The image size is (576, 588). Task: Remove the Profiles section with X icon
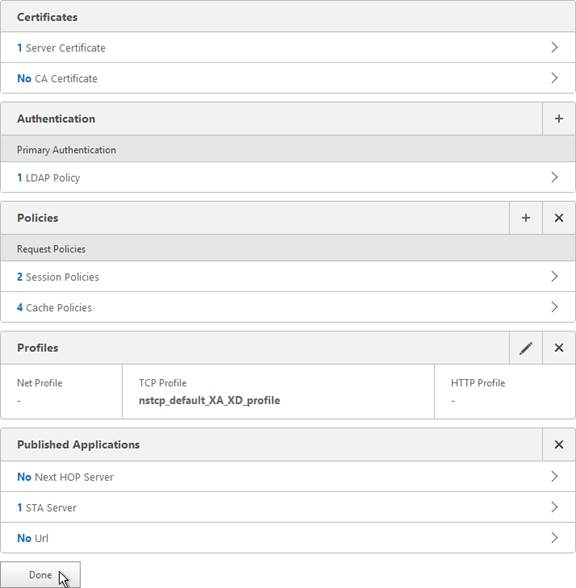[x=558, y=348]
